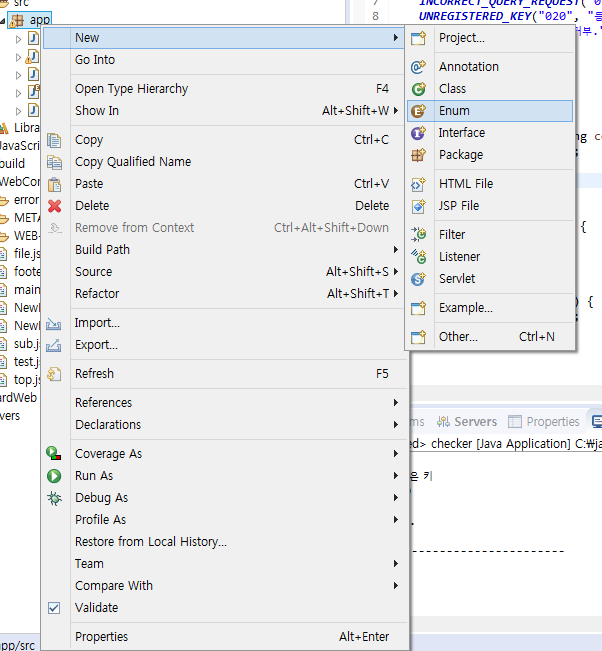Expand the Declarations submenu arrow
The image size is (602, 651).
coord(396,425)
